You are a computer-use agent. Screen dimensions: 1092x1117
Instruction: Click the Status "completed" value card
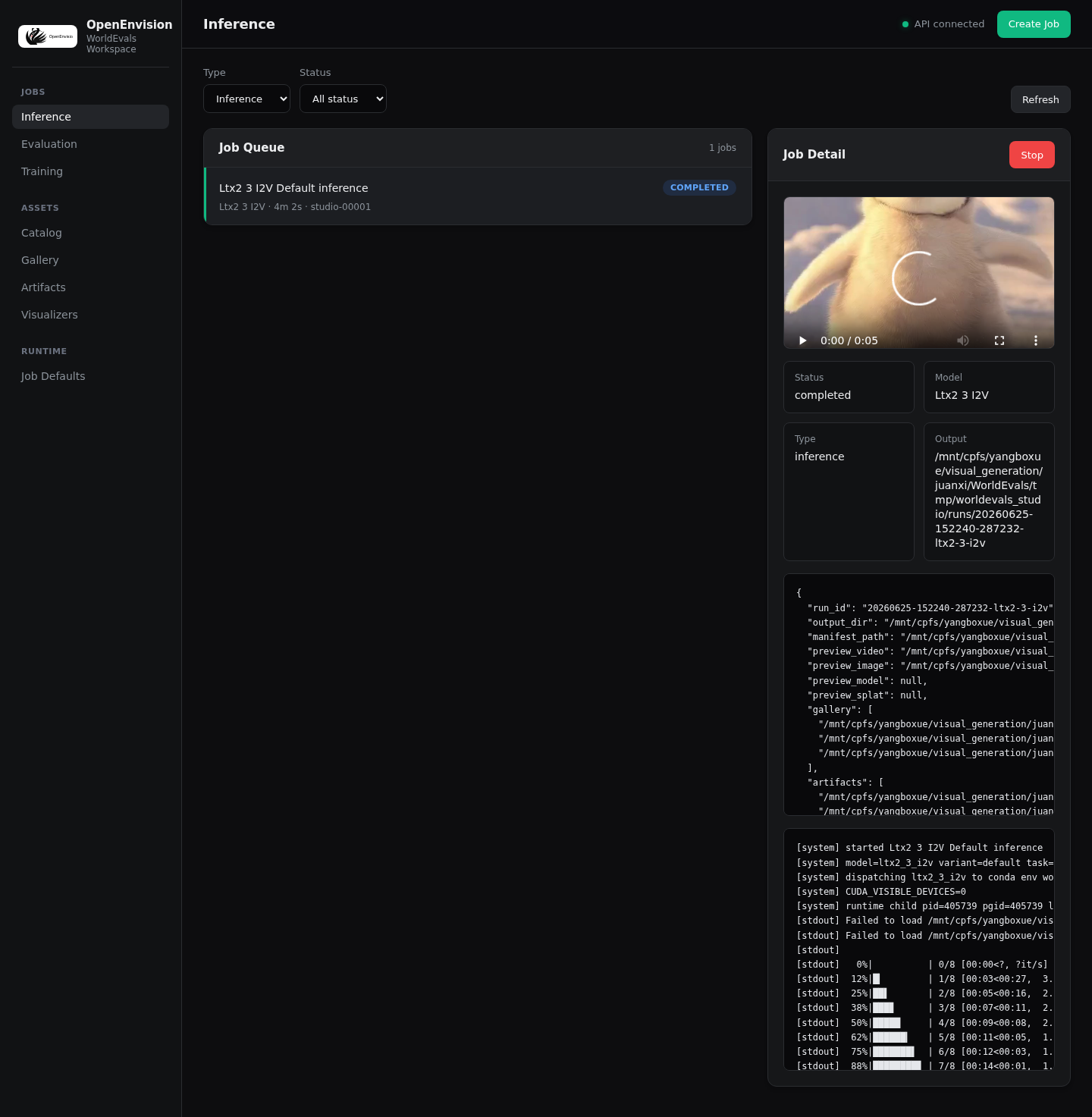tap(849, 387)
